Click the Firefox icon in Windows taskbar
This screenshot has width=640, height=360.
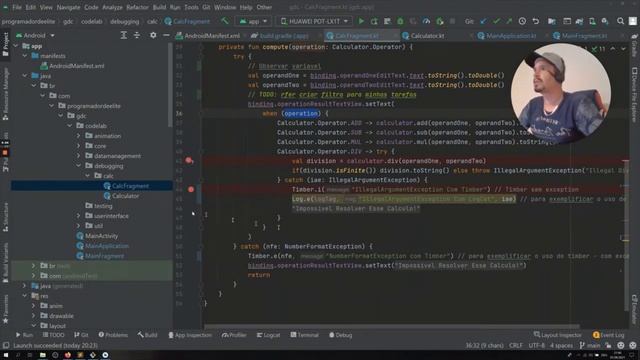point(68,355)
